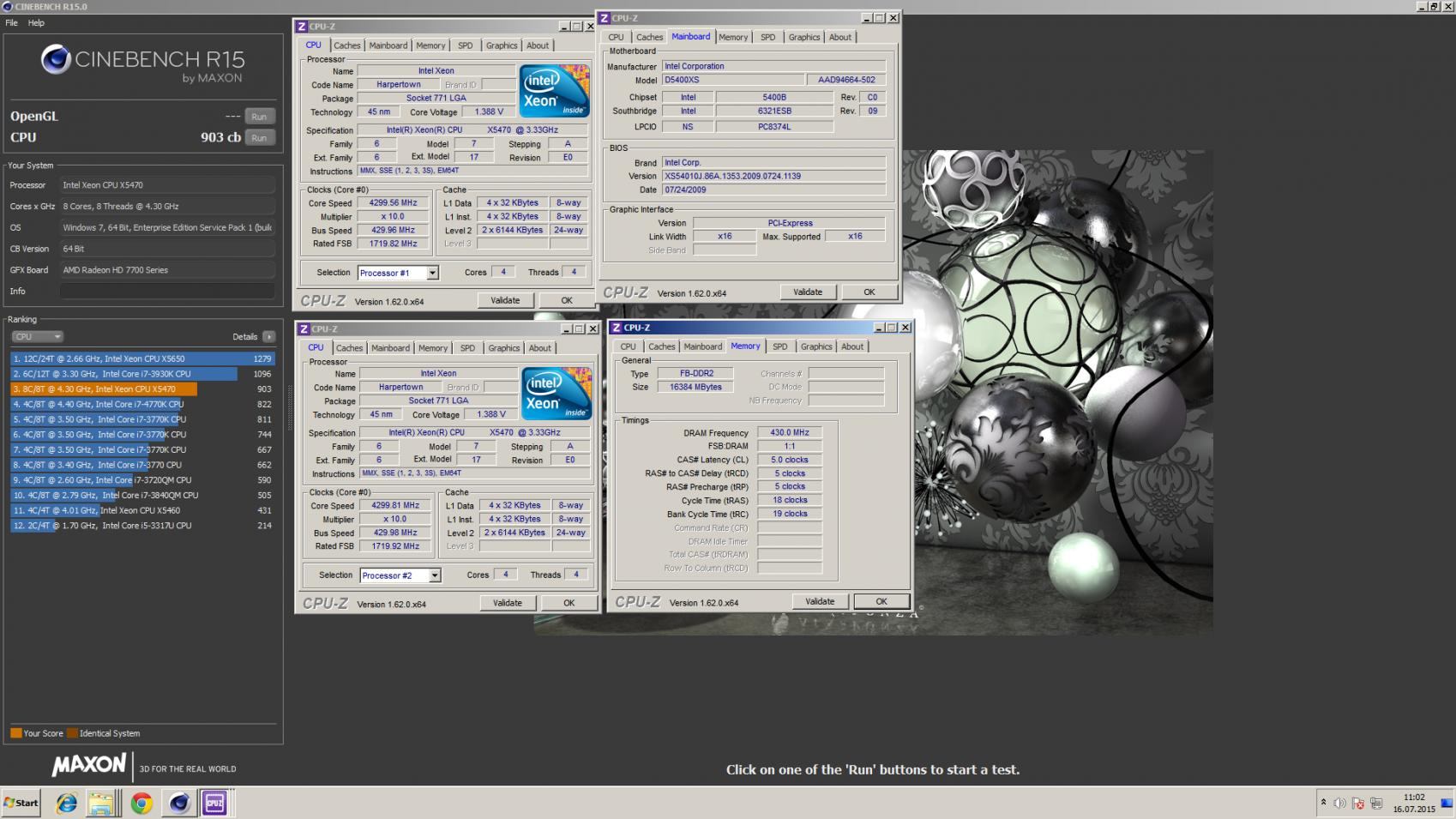
Task: Open SPD tab in Processor #1 window
Action: click(466, 45)
